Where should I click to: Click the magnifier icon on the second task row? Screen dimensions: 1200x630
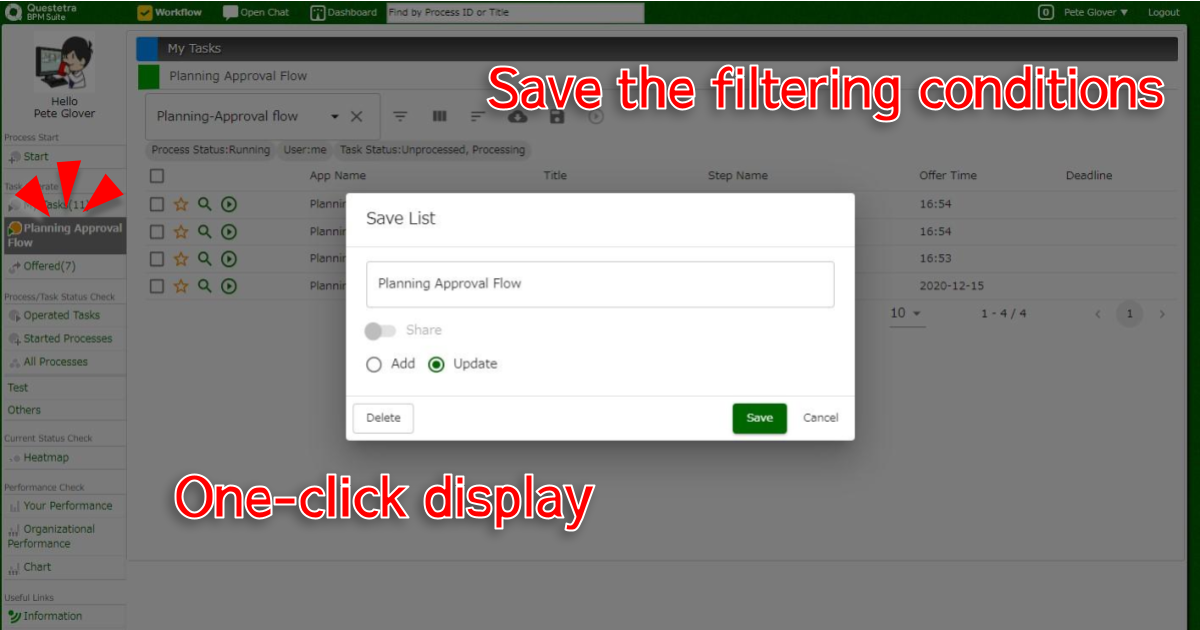205,231
